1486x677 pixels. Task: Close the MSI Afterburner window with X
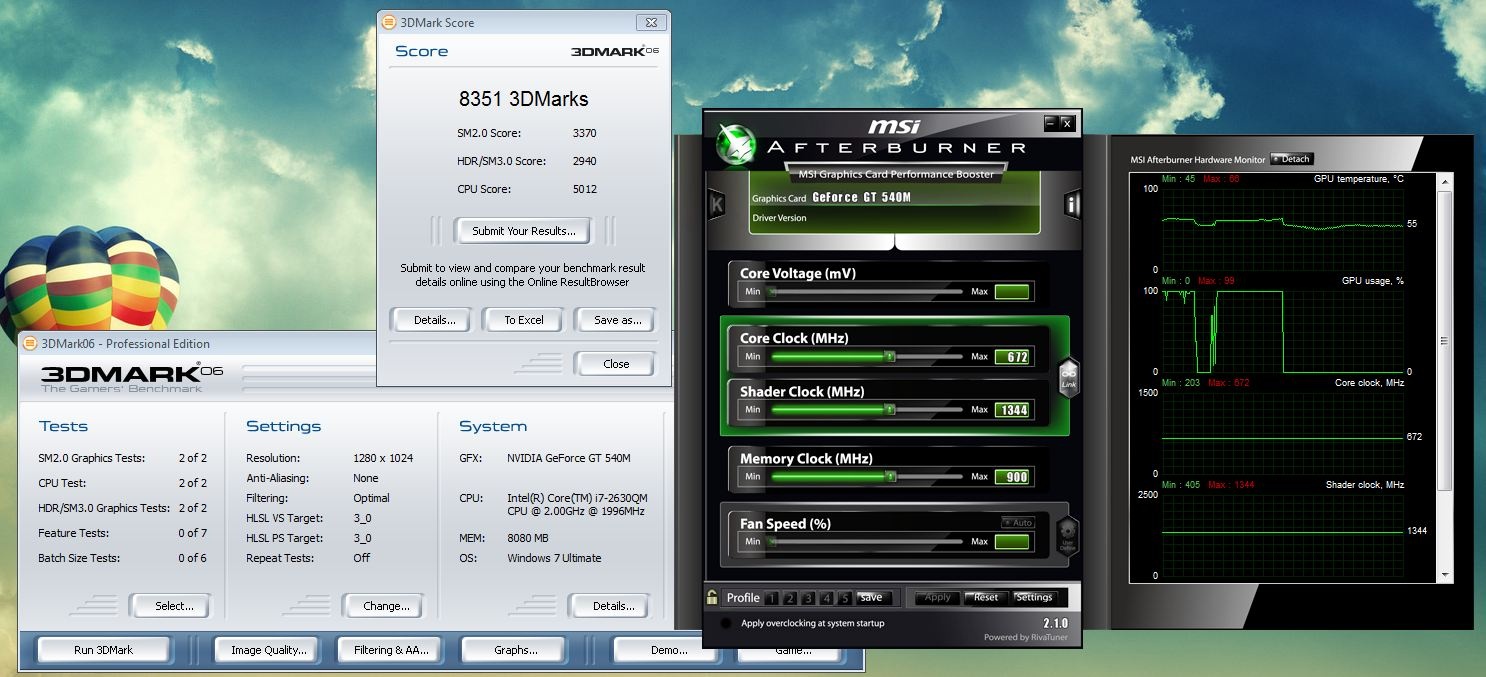[1067, 123]
